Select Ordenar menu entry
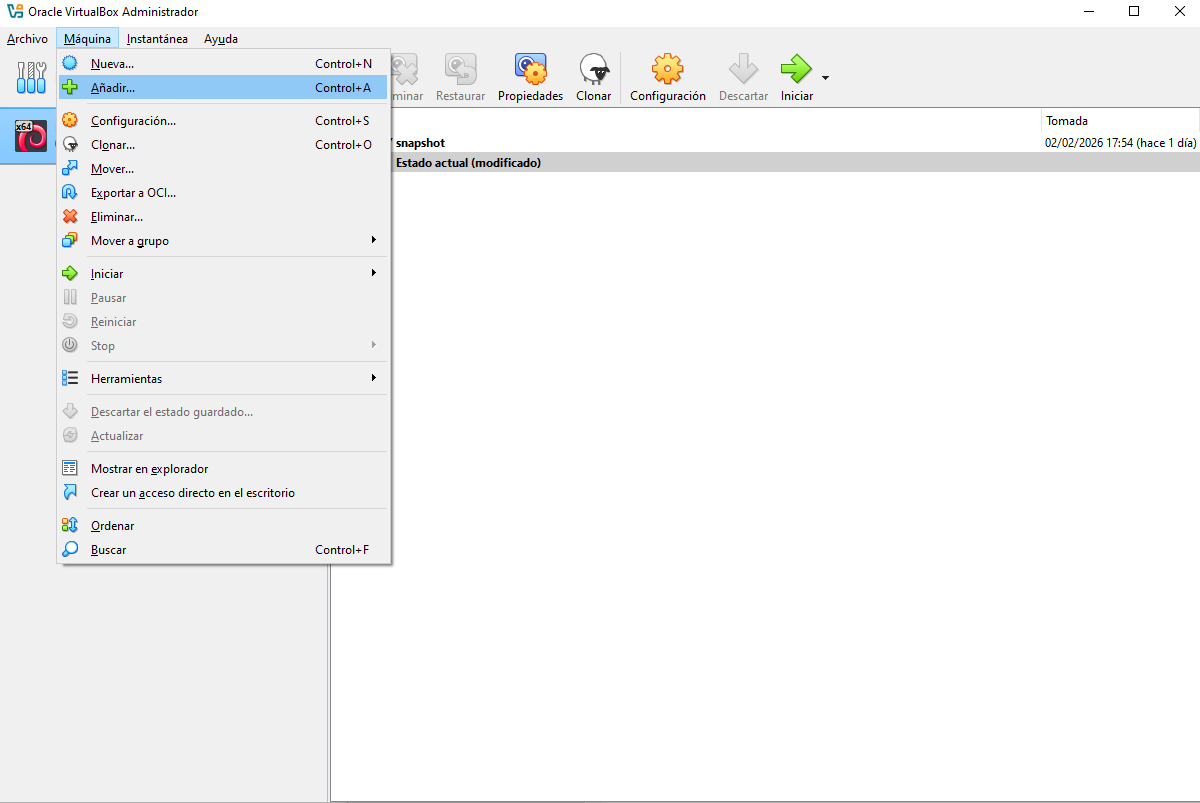Screen dimensions: 1200x803 pyautogui.click(x=223, y=525)
